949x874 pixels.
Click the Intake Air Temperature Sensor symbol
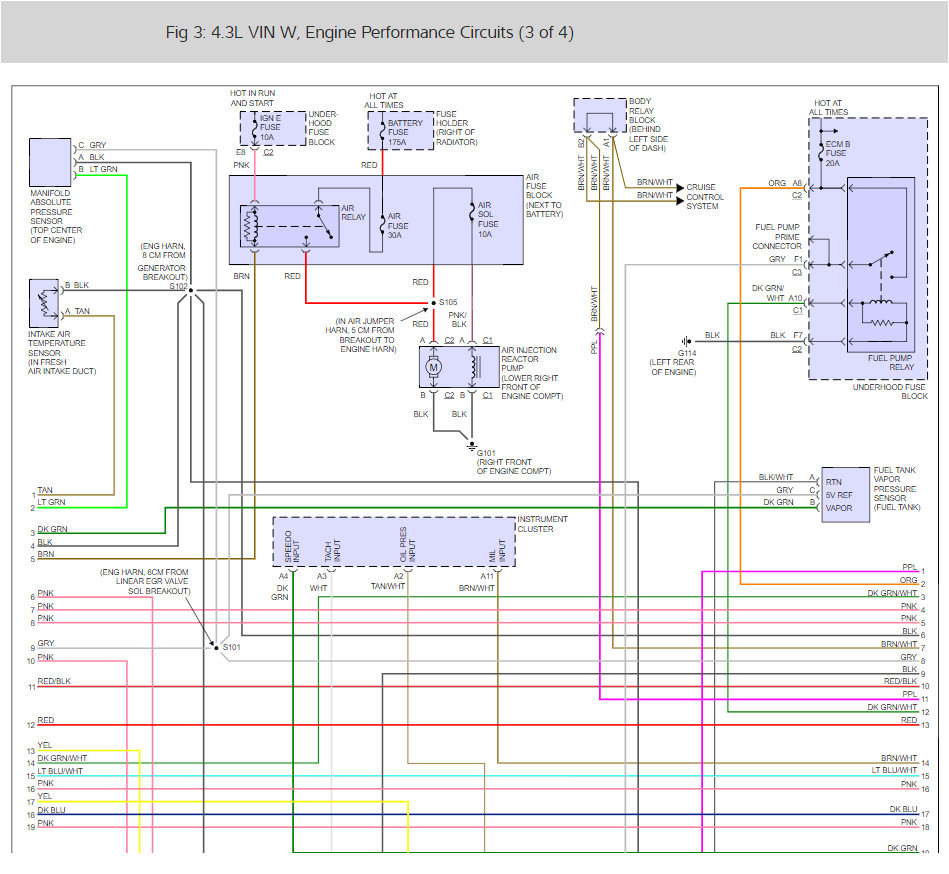44,302
